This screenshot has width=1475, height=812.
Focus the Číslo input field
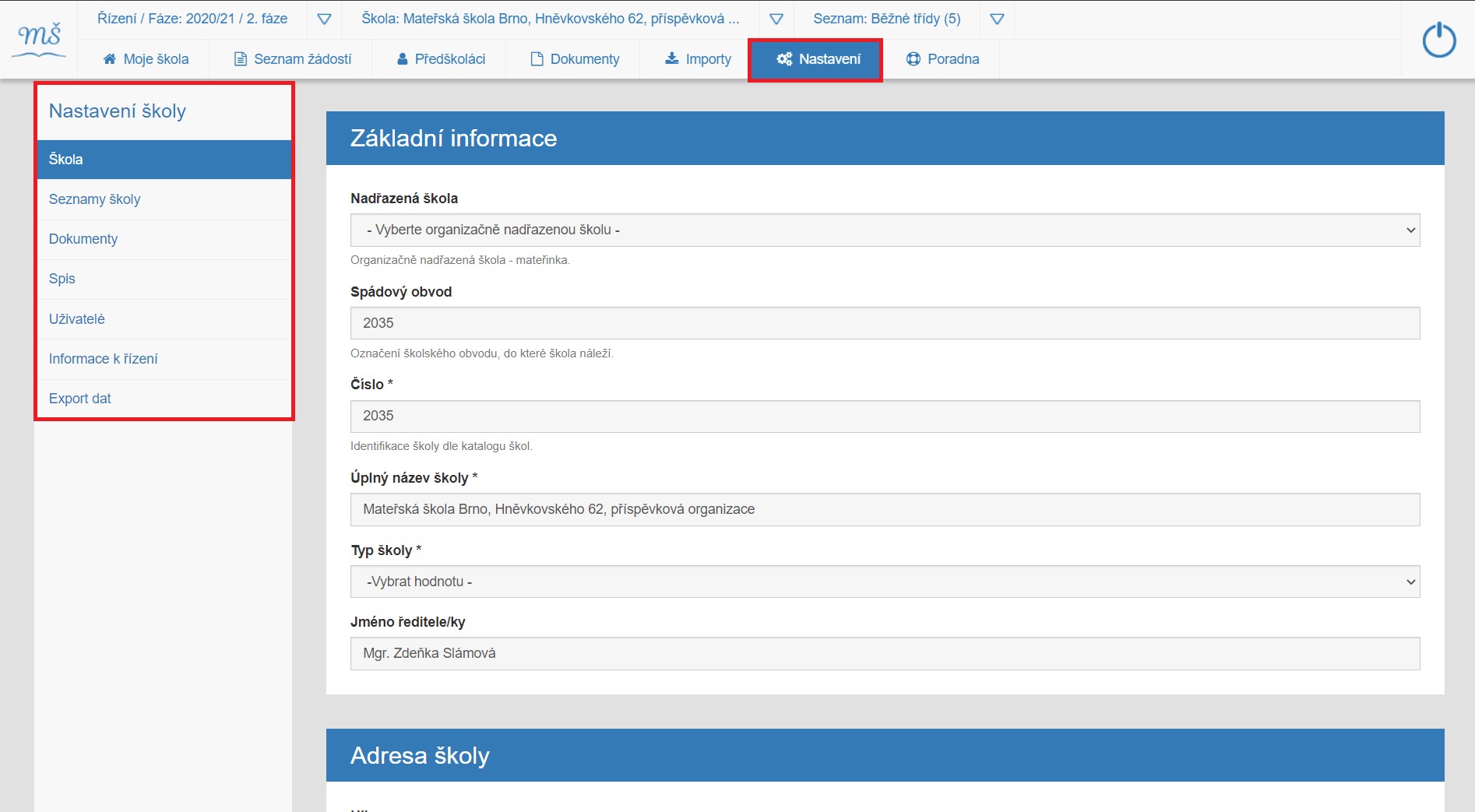tap(885, 416)
